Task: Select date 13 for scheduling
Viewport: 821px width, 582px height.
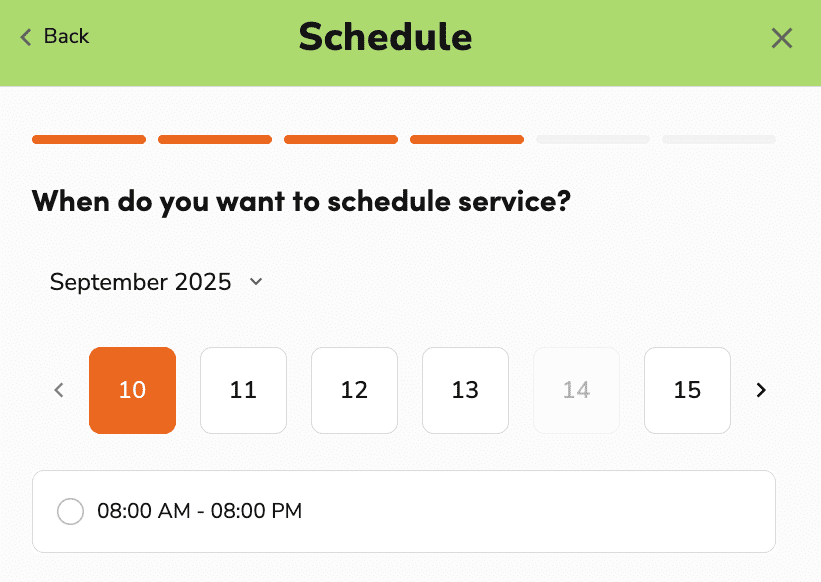Action: [465, 390]
